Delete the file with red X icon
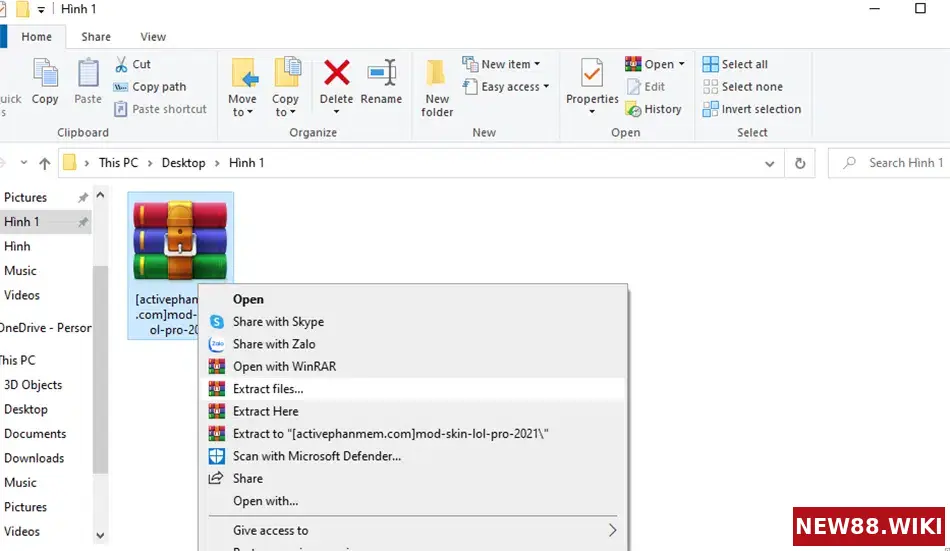The height and width of the screenshot is (551, 950). pos(336,74)
